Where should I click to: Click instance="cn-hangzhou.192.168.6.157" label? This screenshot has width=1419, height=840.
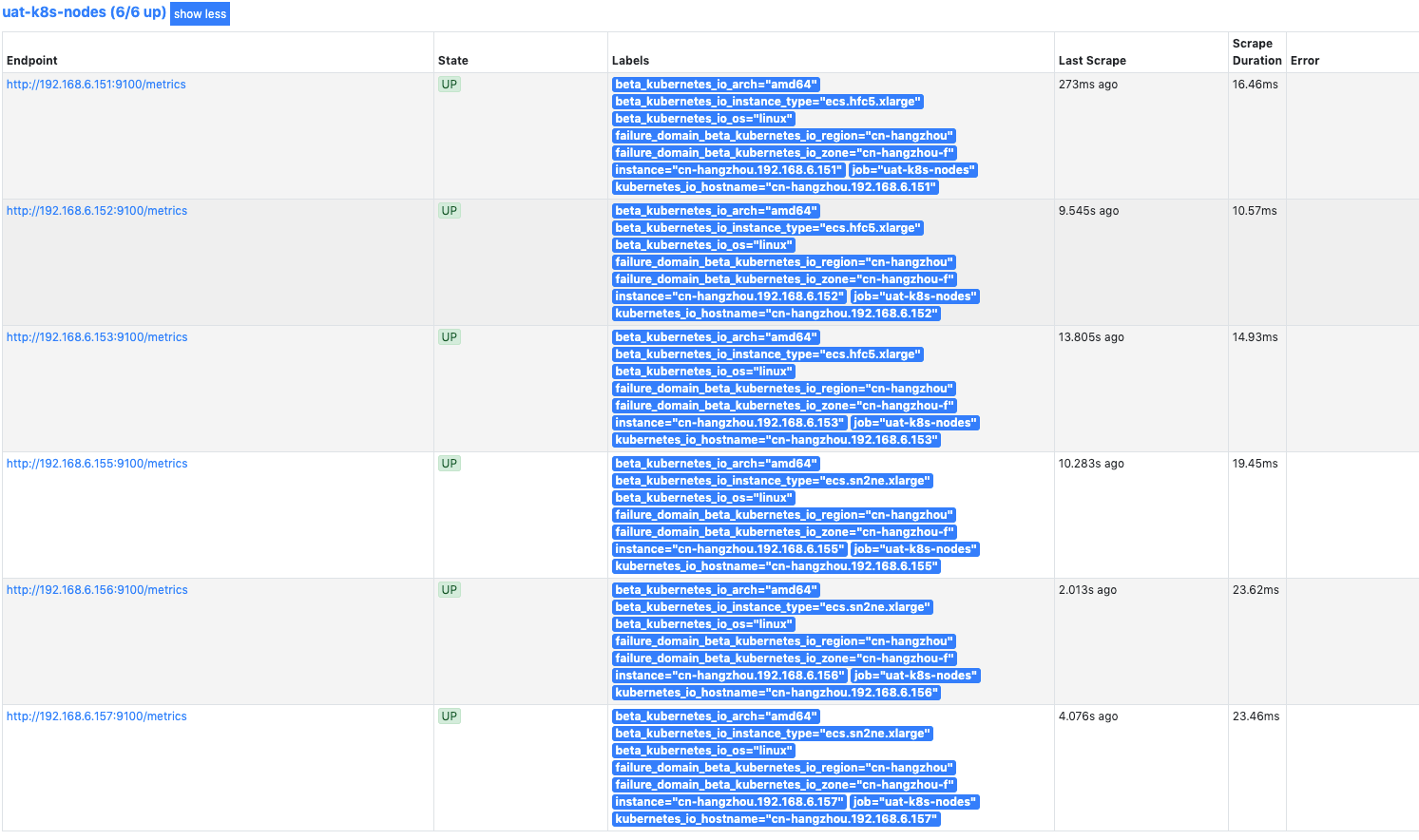[729, 802]
